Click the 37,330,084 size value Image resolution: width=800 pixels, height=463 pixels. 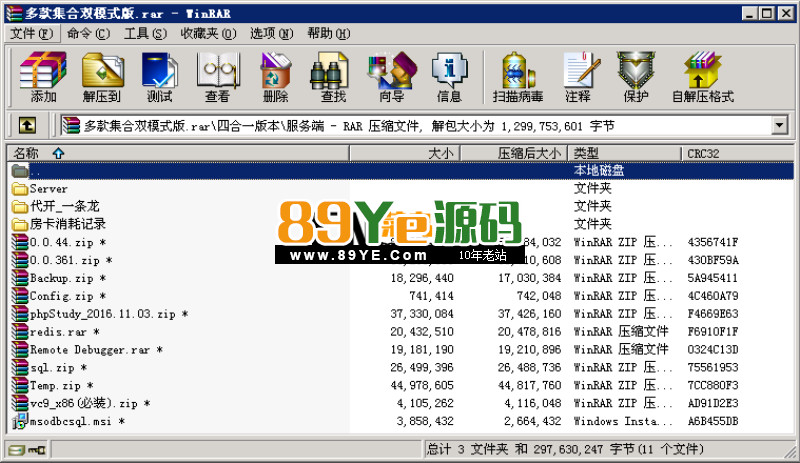tap(422, 314)
